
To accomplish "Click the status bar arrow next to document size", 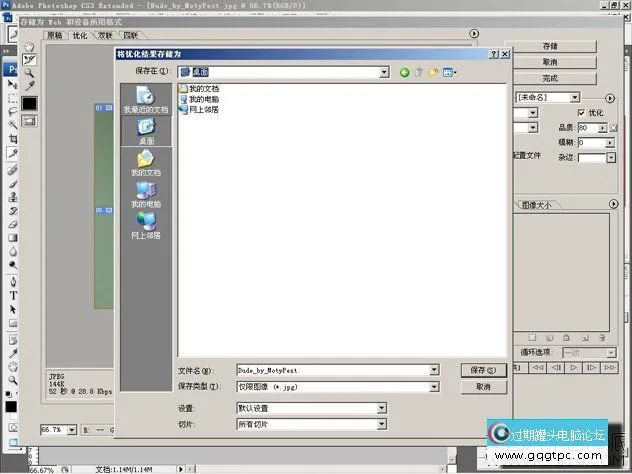I will coord(181,469).
